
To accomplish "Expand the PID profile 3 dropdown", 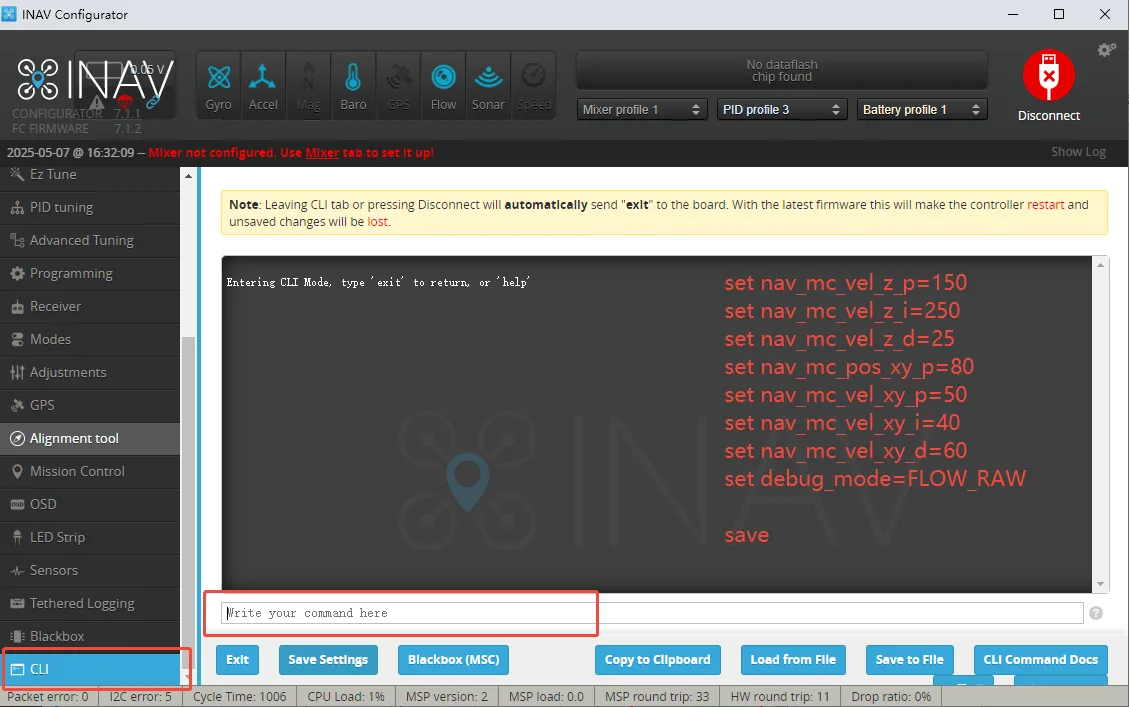I will pyautogui.click(x=781, y=109).
